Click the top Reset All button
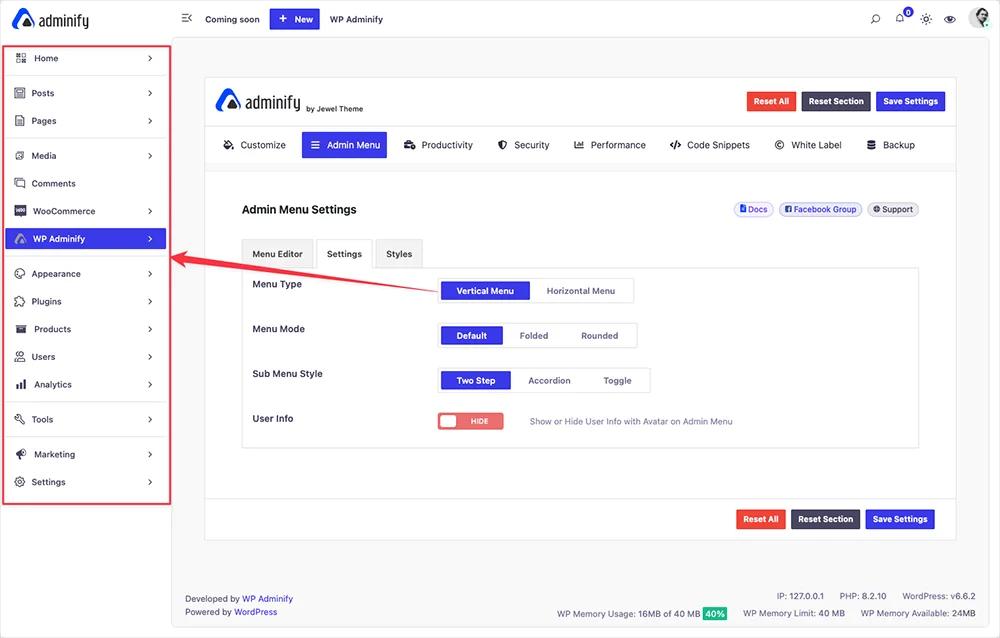 771,101
